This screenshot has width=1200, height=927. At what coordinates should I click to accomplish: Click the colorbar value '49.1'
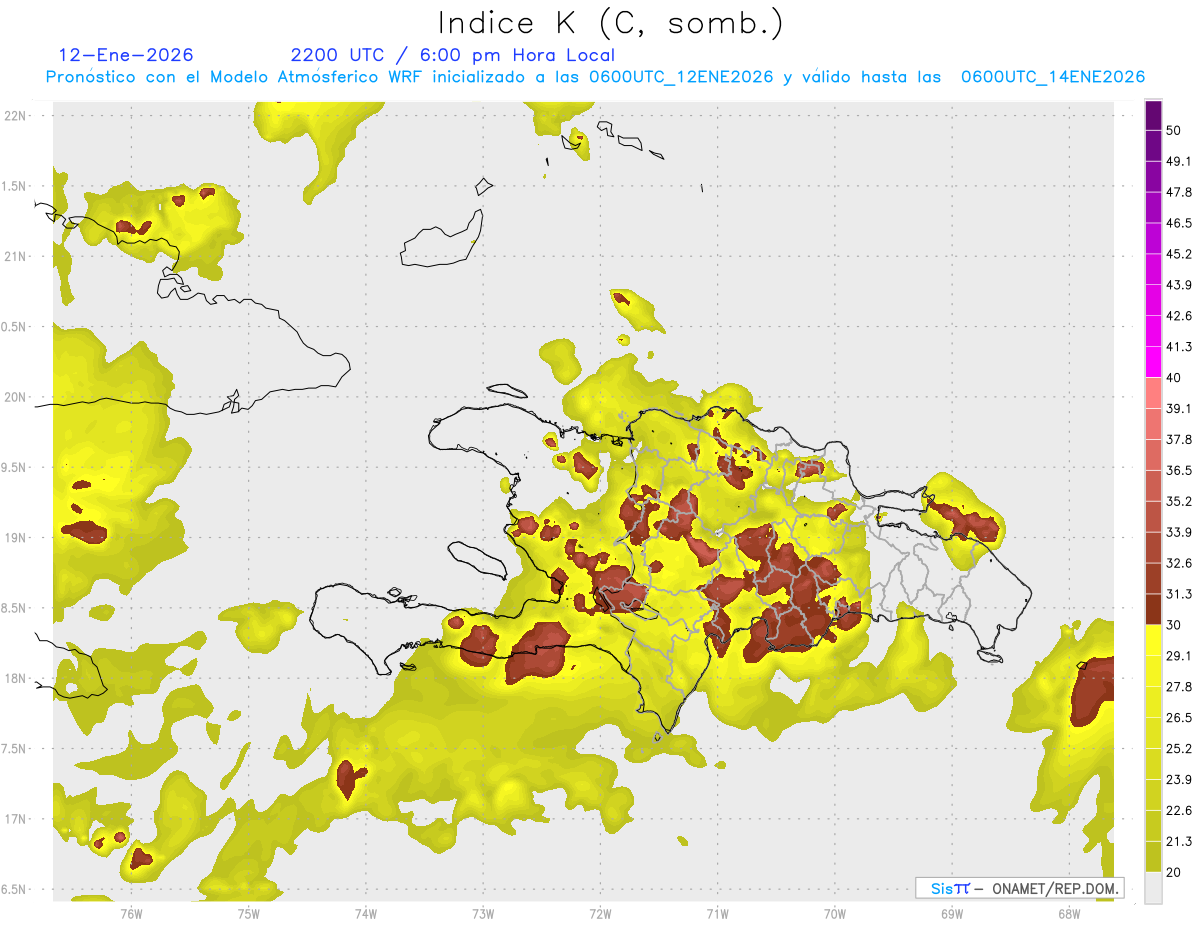point(1179,161)
